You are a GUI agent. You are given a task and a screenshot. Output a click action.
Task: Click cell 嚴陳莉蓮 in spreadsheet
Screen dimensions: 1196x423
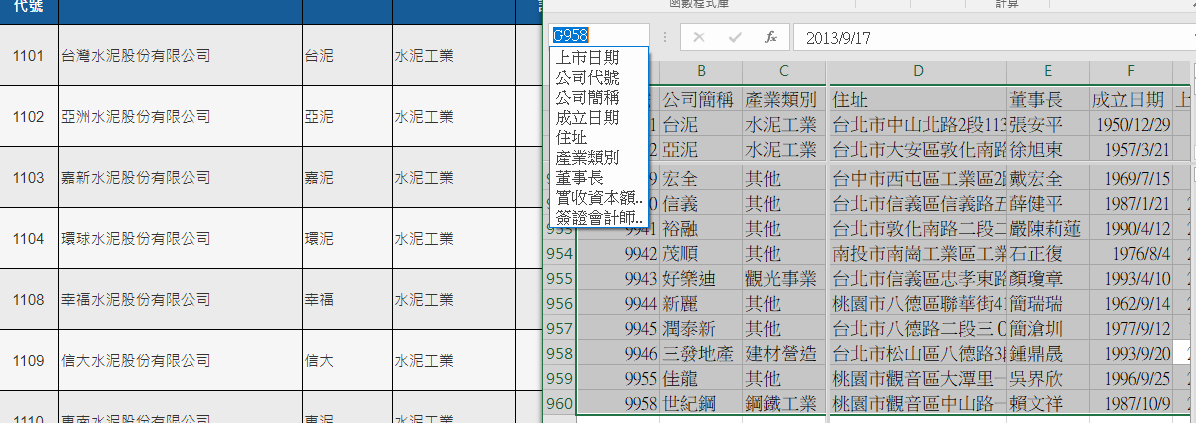click(x=1048, y=229)
